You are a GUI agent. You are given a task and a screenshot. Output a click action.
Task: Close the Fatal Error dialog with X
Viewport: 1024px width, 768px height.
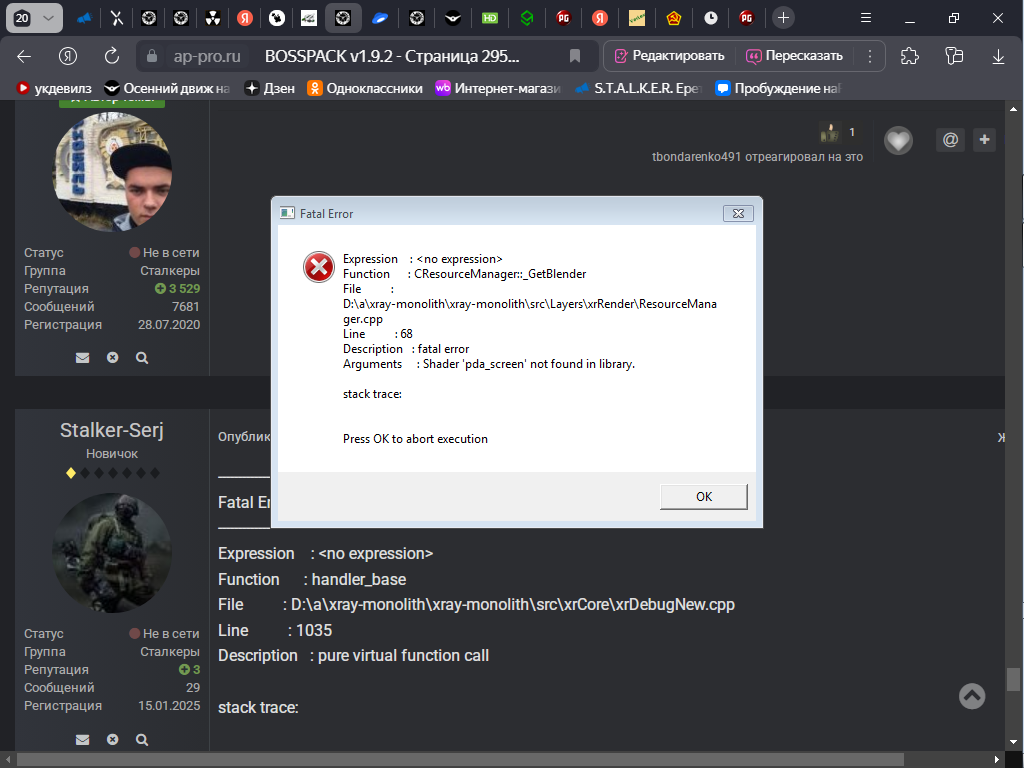tap(738, 214)
